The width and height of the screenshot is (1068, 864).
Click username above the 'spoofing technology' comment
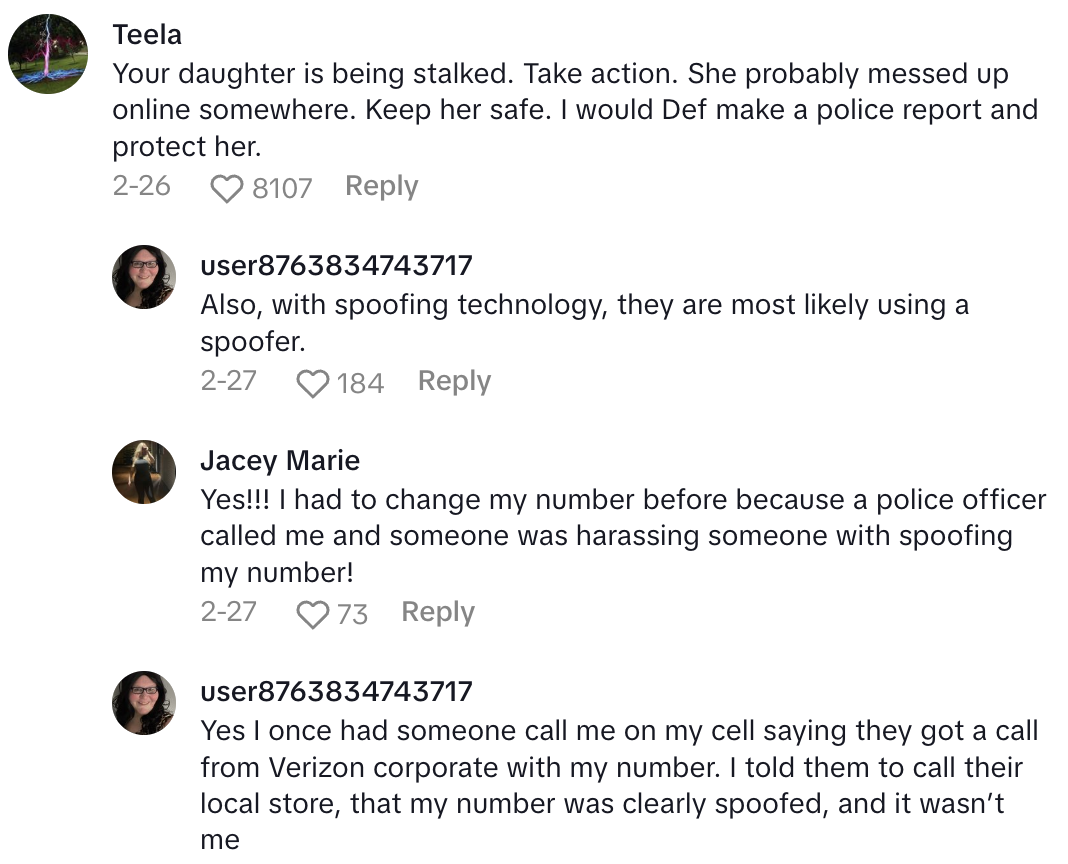[x=336, y=266]
